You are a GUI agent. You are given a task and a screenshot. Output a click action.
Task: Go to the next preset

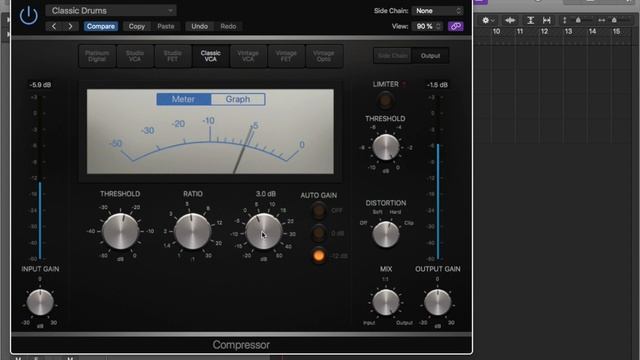coord(70,26)
